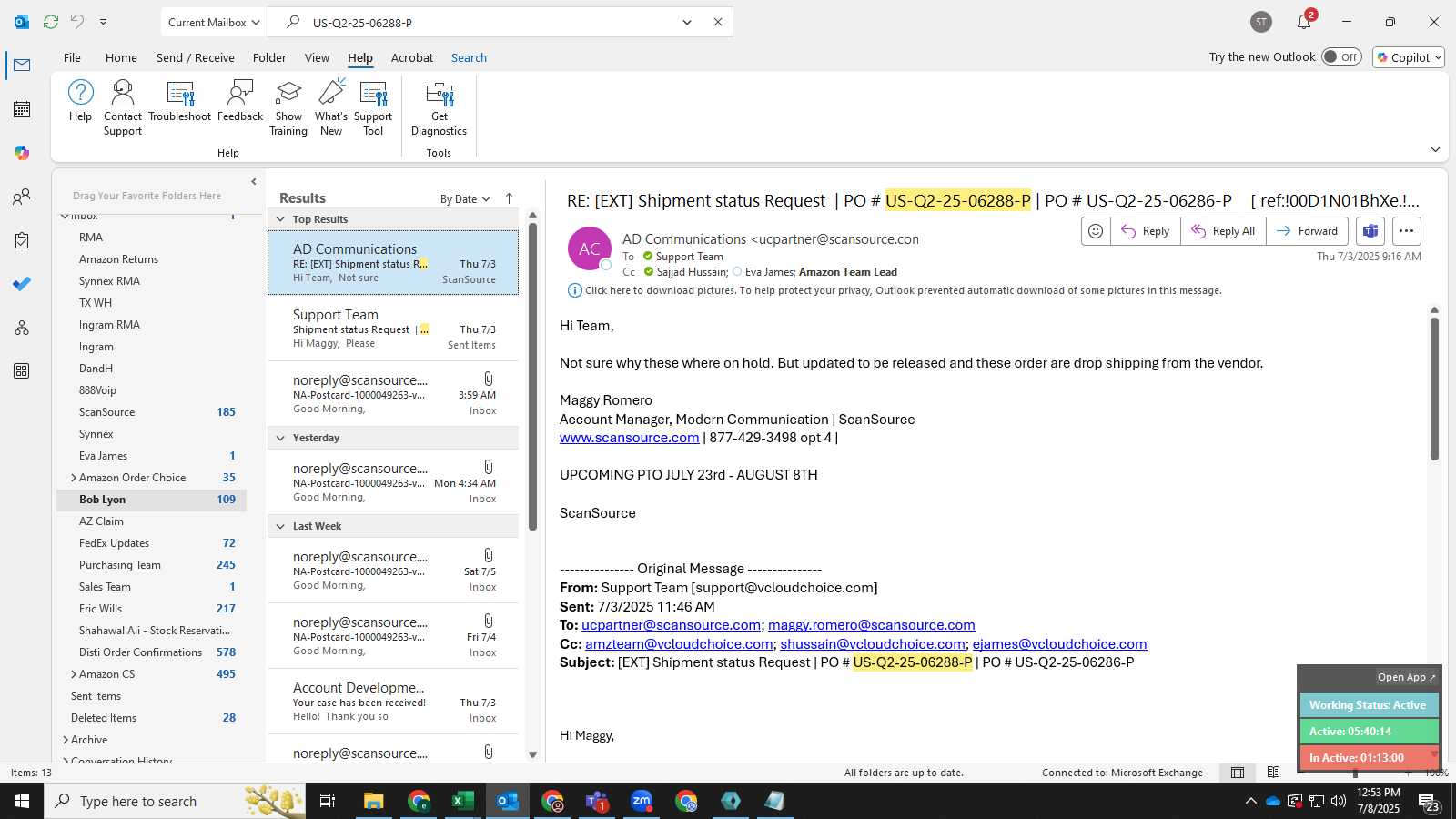Click Reply All
Screen dimensions: 1456x819
coord(1224,231)
